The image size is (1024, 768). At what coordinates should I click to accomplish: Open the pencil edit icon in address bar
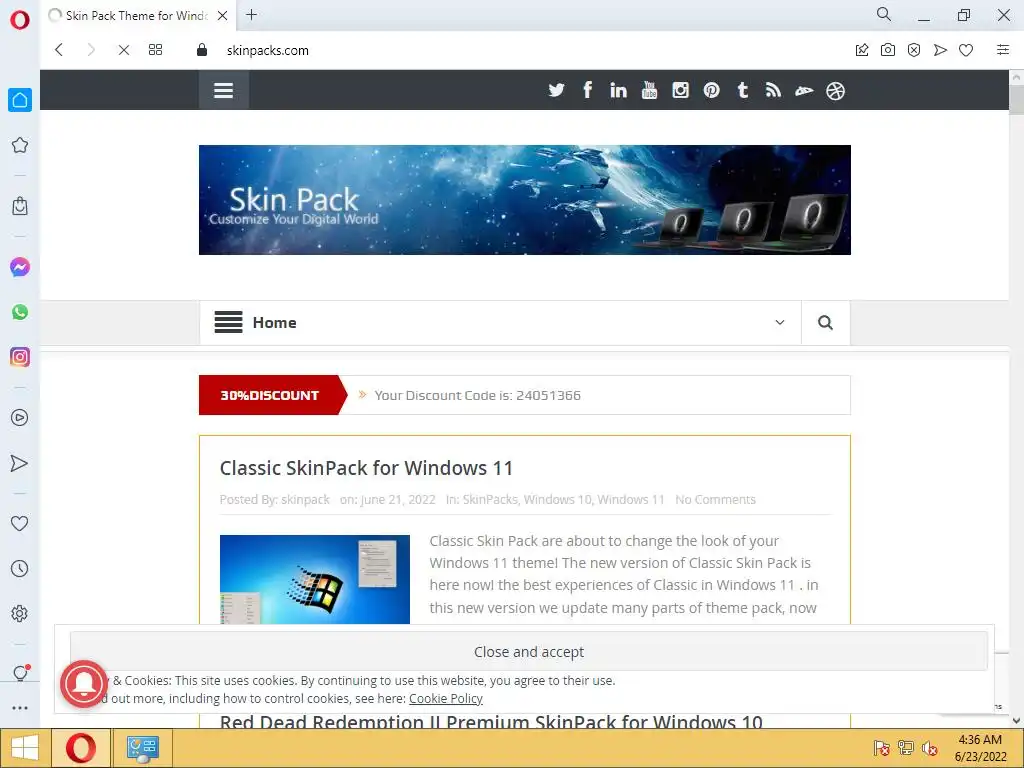pyautogui.click(x=862, y=50)
